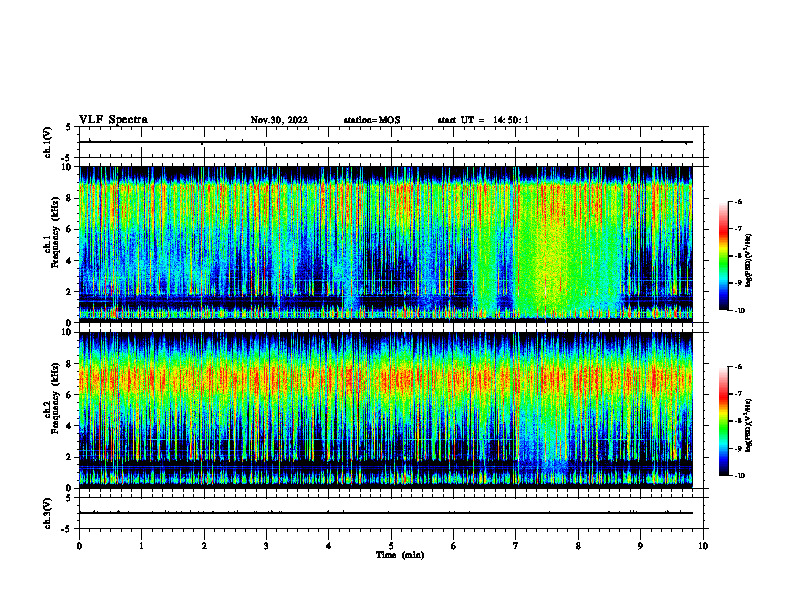
Task: Click the ch.1 spectrogram color scale bar
Action: (723, 256)
